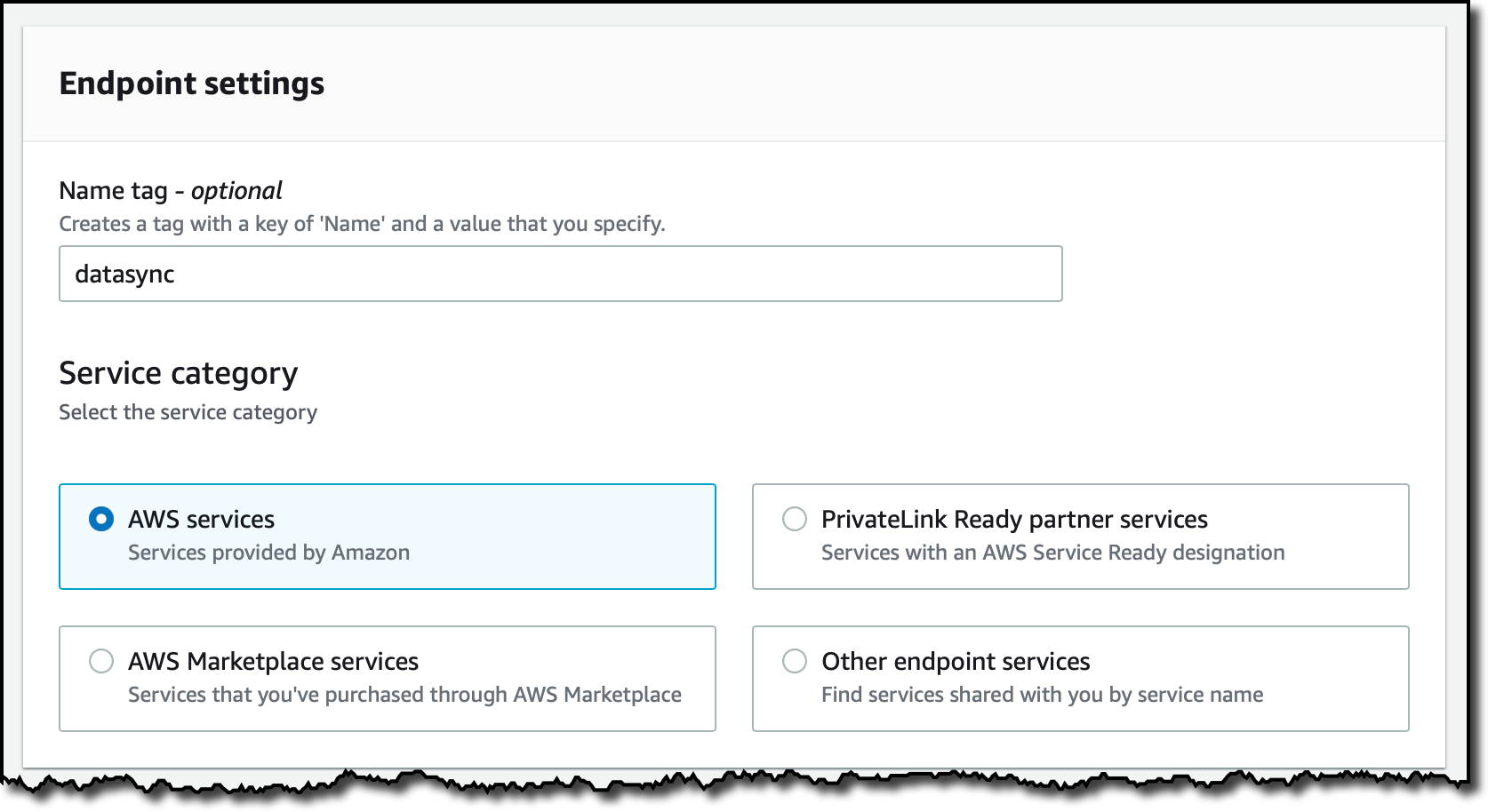The height and width of the screenshot is (812, 1488).
Task: Click the 'AWS services' option title
Action: coord(202,519)
